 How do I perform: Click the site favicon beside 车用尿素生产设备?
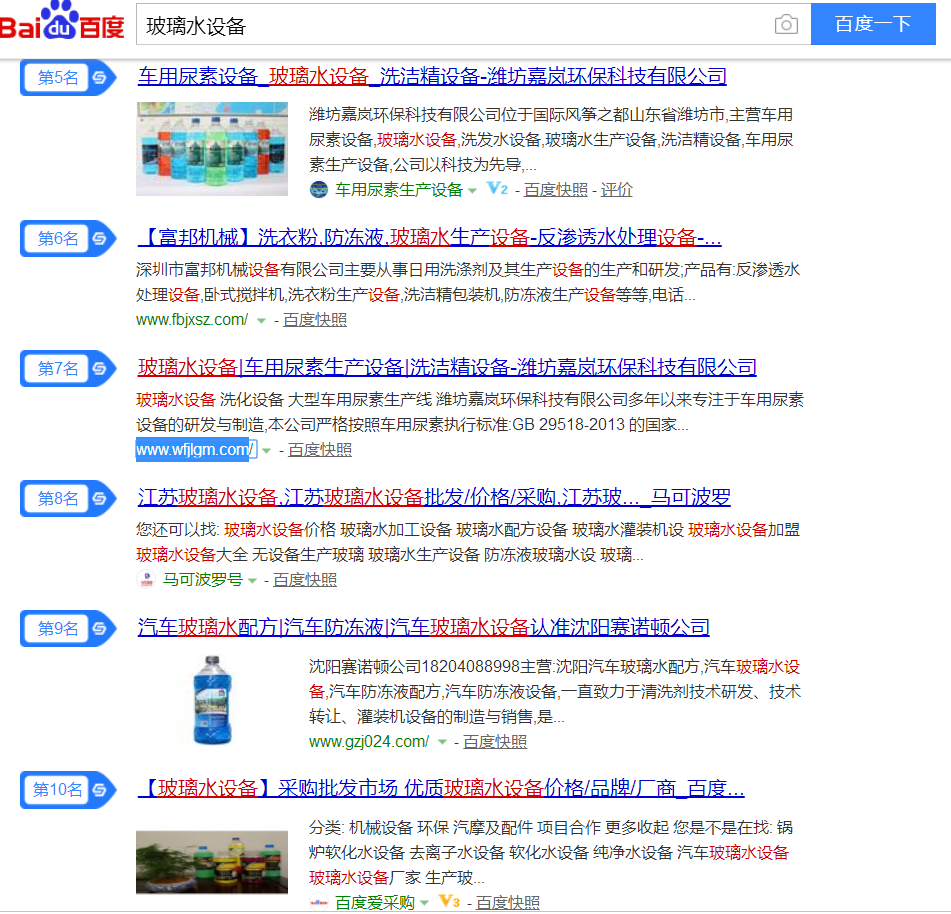[318, 190]
